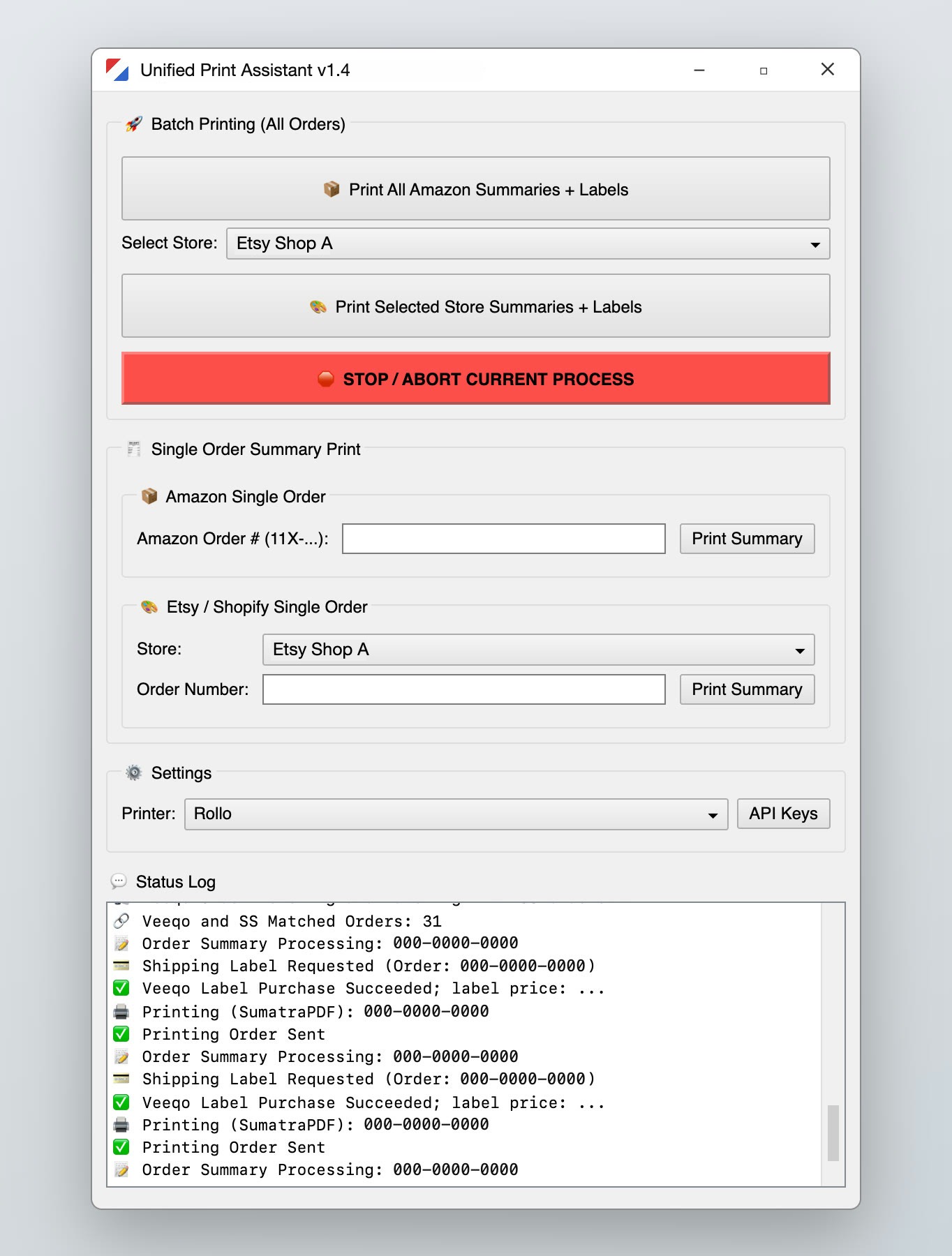The image size is (952, 1256).
Task: Click the "Select Store:" label
Action: click(170, 243)
